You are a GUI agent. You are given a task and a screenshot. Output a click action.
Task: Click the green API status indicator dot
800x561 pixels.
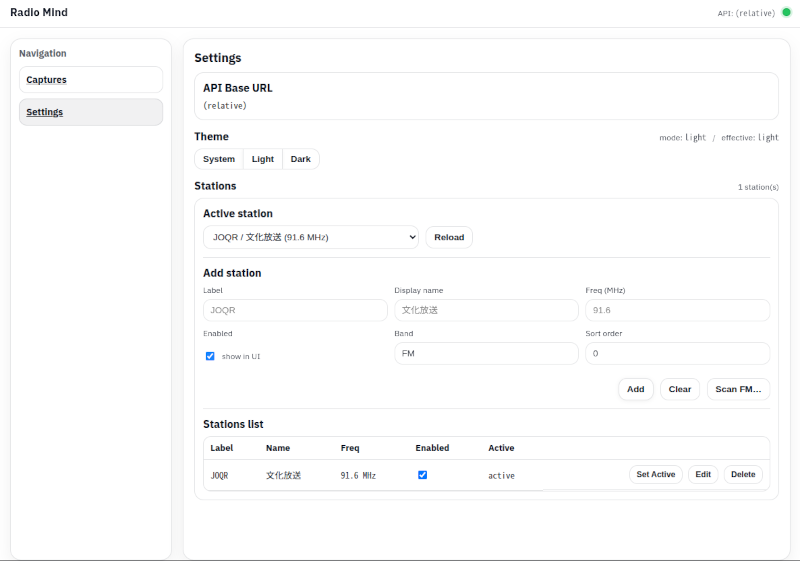(786, 13)
